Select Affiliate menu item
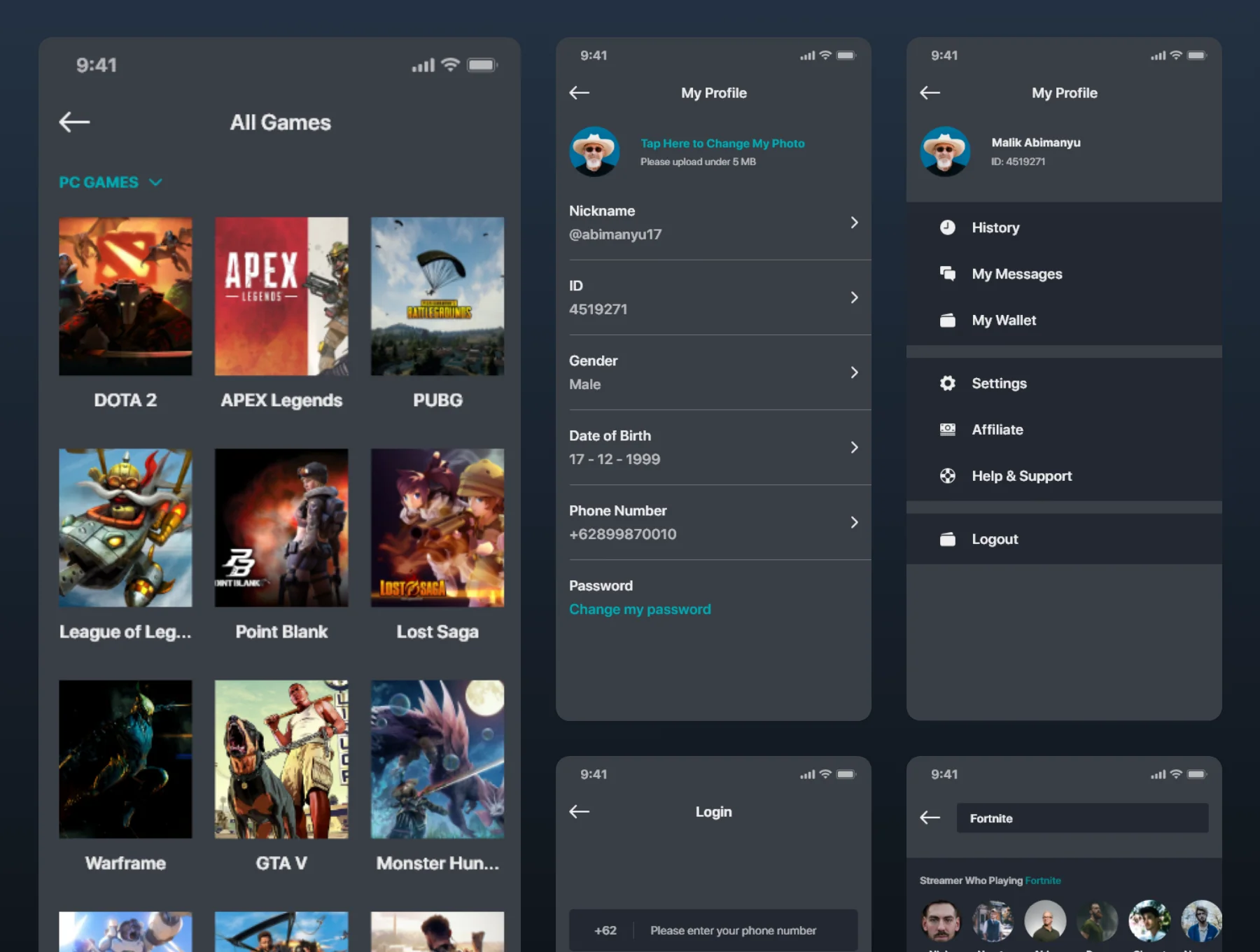This screenshot has height=952, width=1260. point(1064,429)
